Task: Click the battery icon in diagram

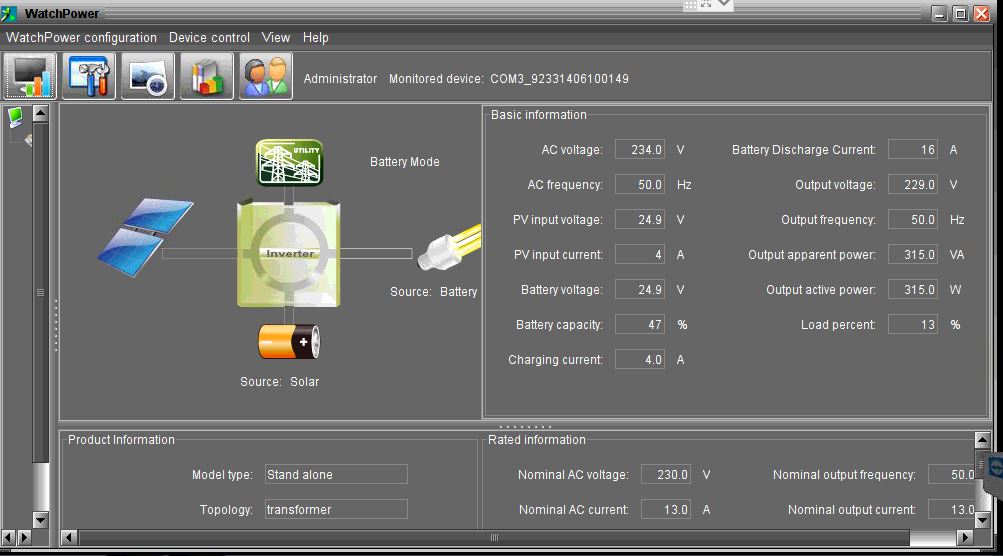Action: click(x=288, y=341)
